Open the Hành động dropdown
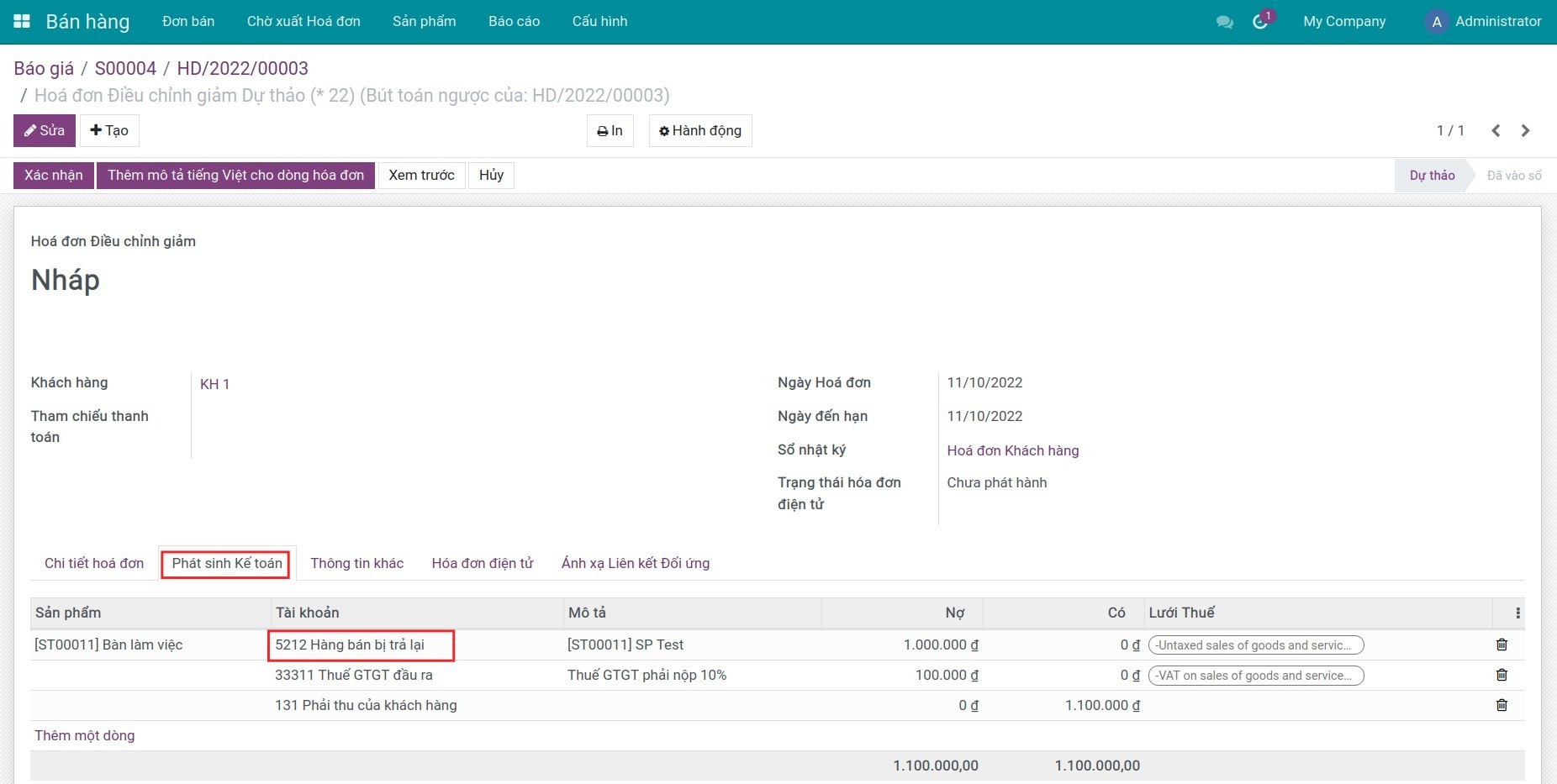Viewport: 1557px width, 784px height. [700, 130]
